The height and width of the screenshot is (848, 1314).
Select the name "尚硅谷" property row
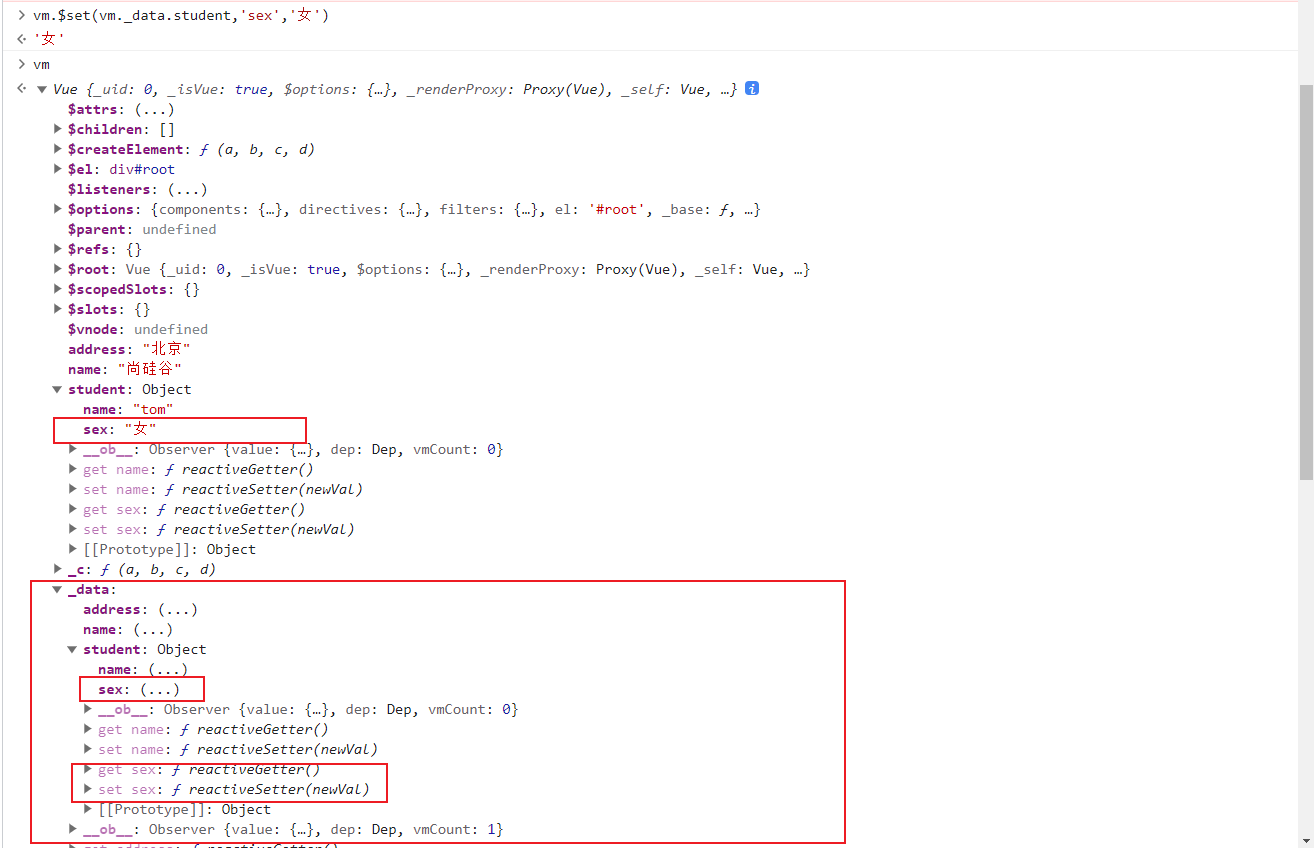[x=125, y=369]
